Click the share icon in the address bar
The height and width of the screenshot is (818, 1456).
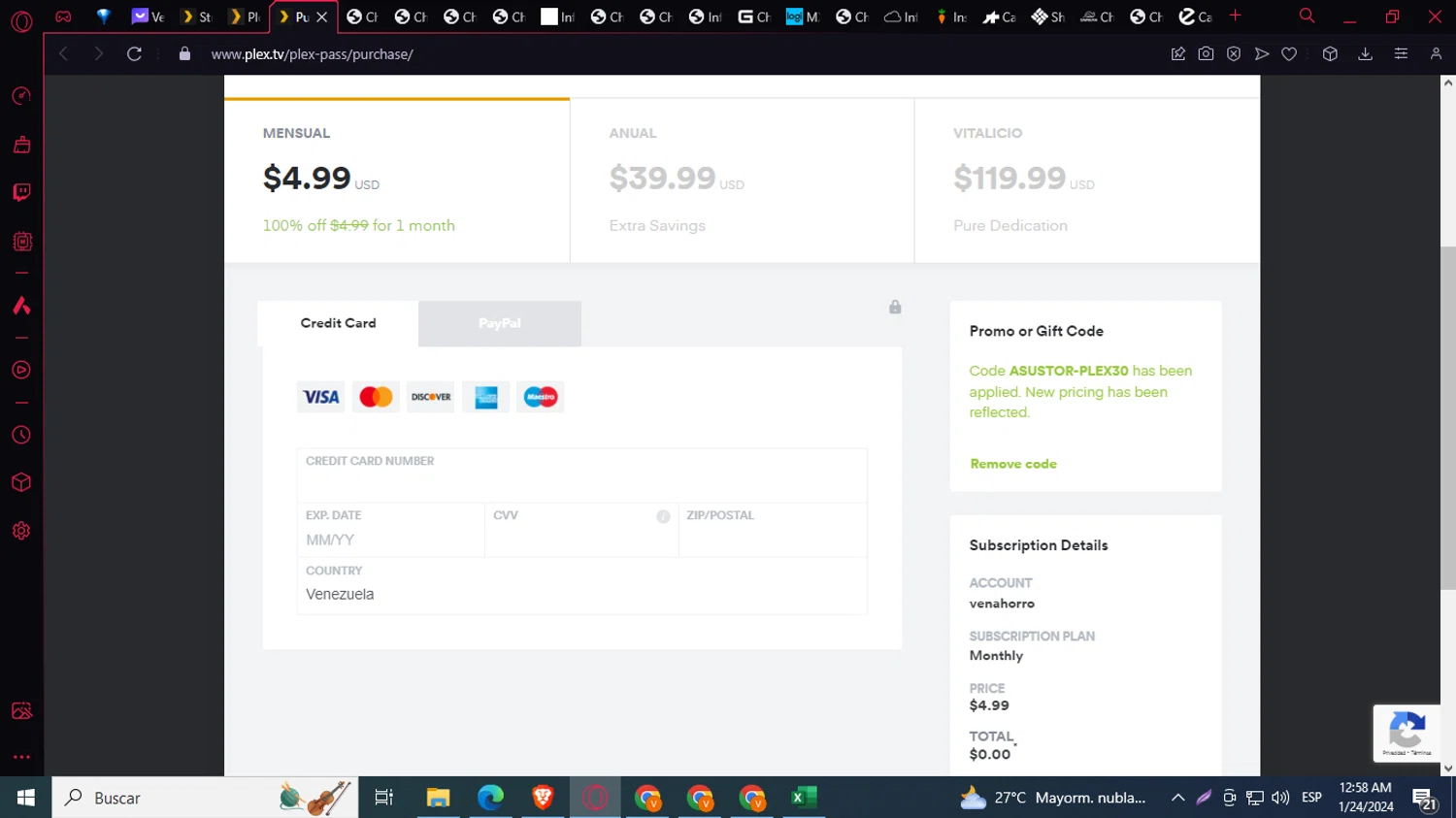click(1178, 54)
